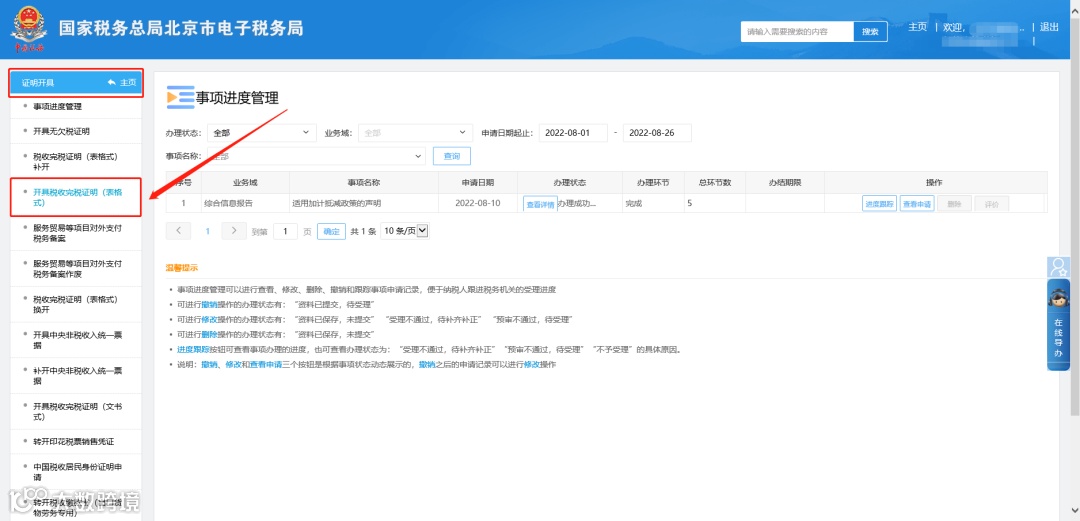The width and height of the screenshot is (1080, 521).
Task: Click the end date field 2022-08-26
Action: click(657, 133)
